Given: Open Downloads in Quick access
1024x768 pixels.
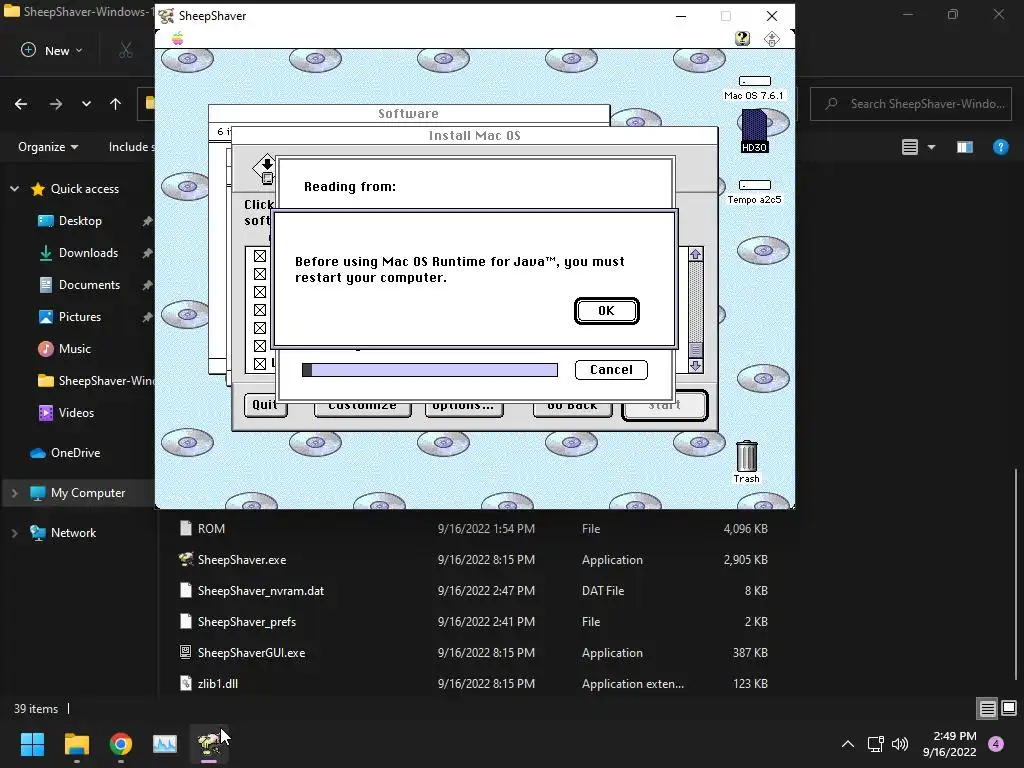Looking at the screenshot, I should pyautogui.click(x=88, y=253).
